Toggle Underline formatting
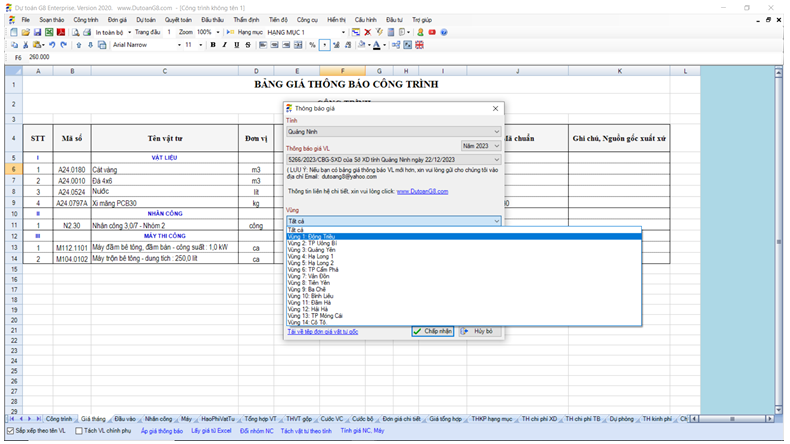This screenshot has height=444, width=790. click(236, 45)
